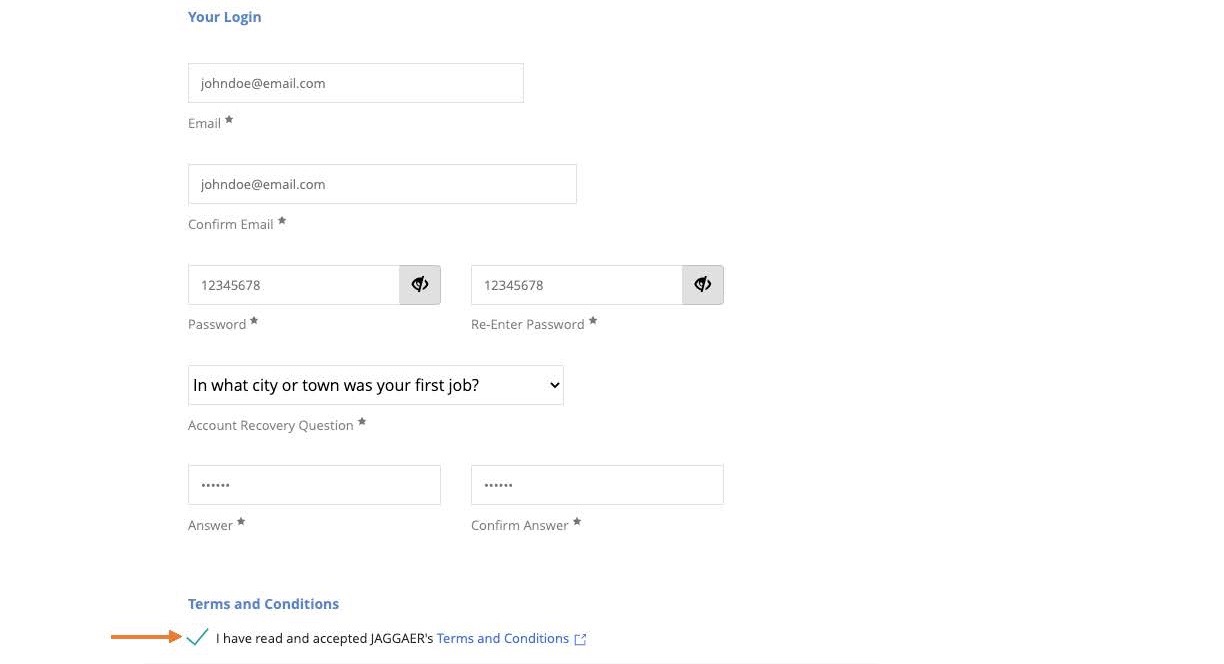Click the Your Login section heading
This screenshot has width=1224, height=664.
(x=225, y=17)
